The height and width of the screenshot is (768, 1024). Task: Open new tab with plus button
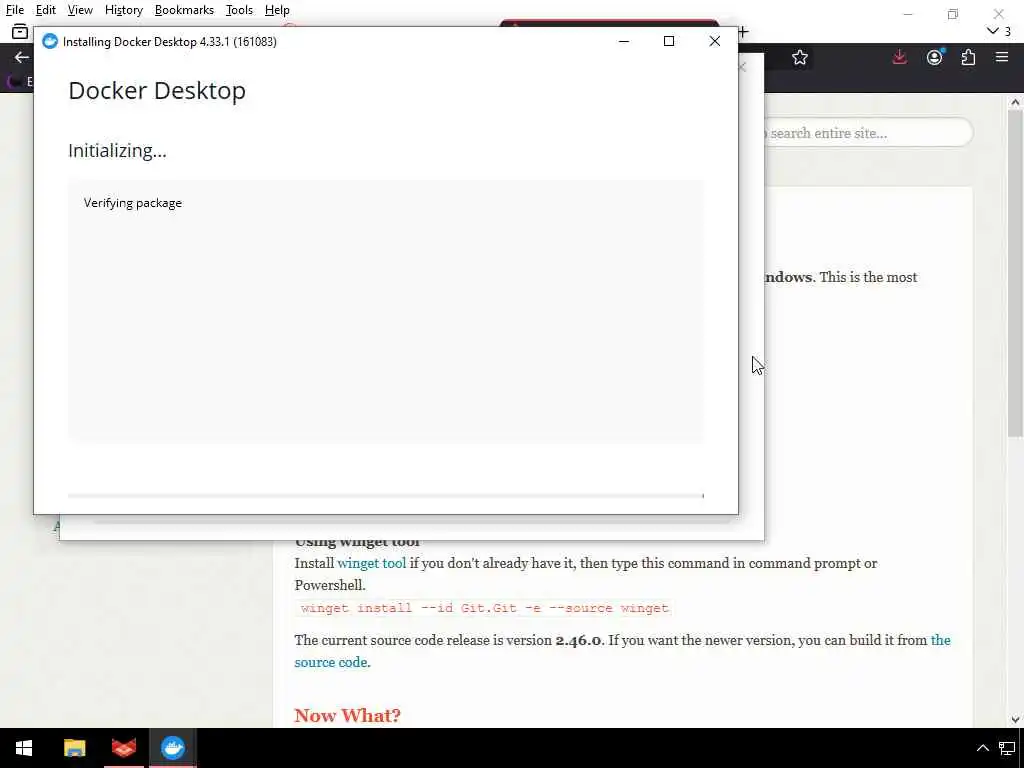click(743, 31)
